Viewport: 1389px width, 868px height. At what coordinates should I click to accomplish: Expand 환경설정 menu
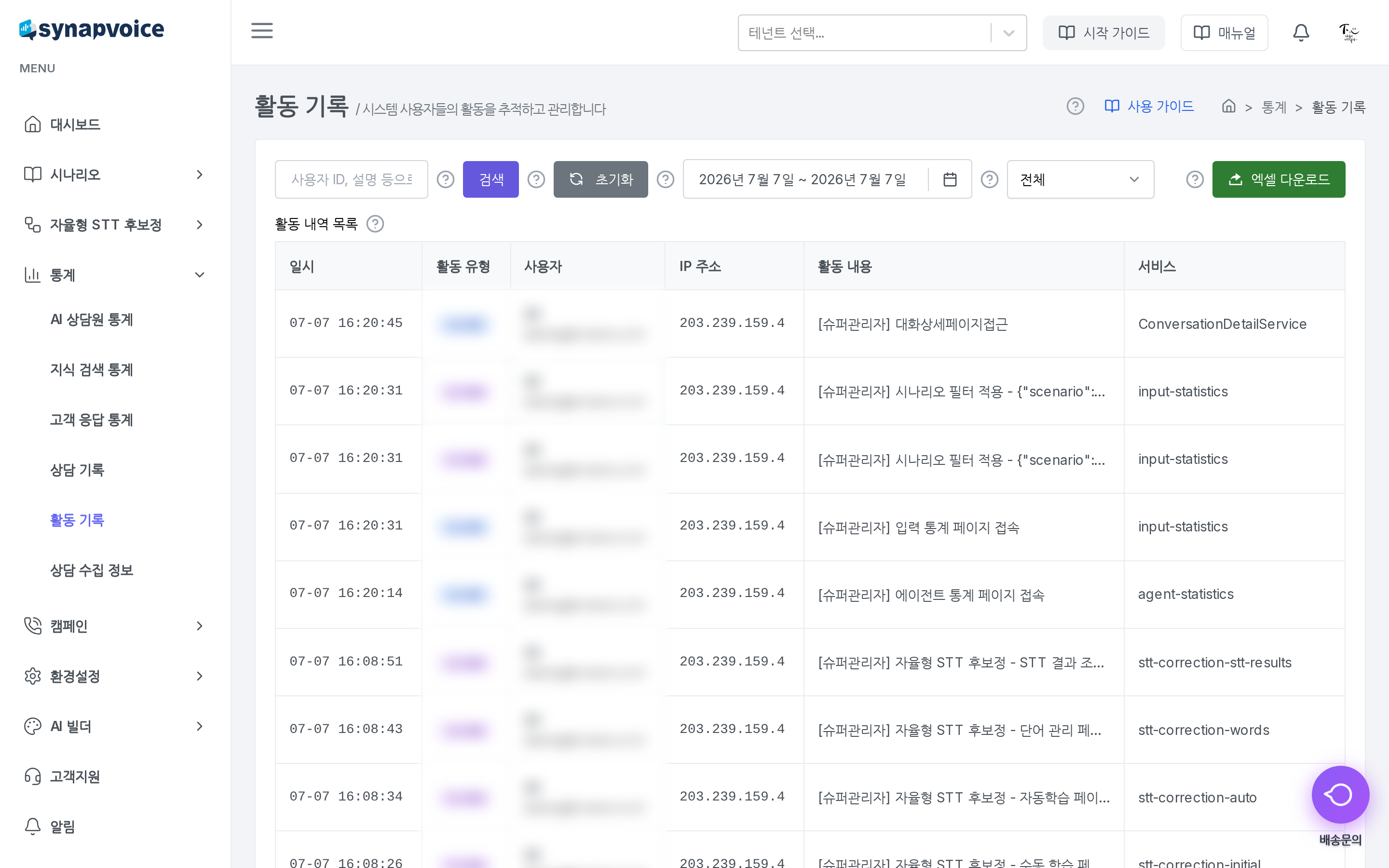115,676
